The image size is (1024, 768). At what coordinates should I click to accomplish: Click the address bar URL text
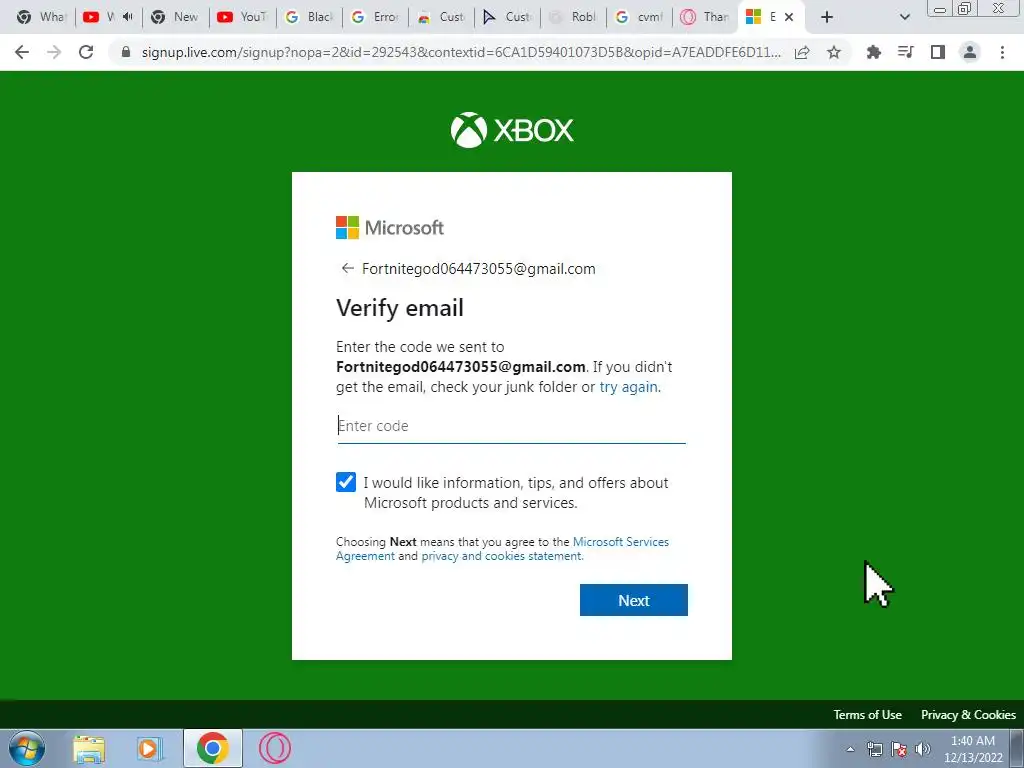[461, 52]
